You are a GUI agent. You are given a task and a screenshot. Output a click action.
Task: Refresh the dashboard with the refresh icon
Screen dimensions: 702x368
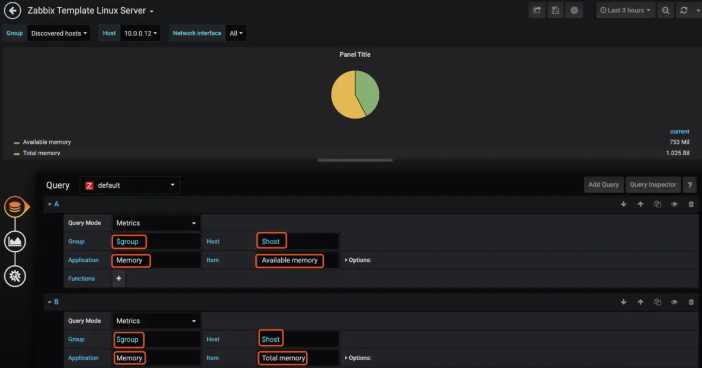click(x=684, y=10)
